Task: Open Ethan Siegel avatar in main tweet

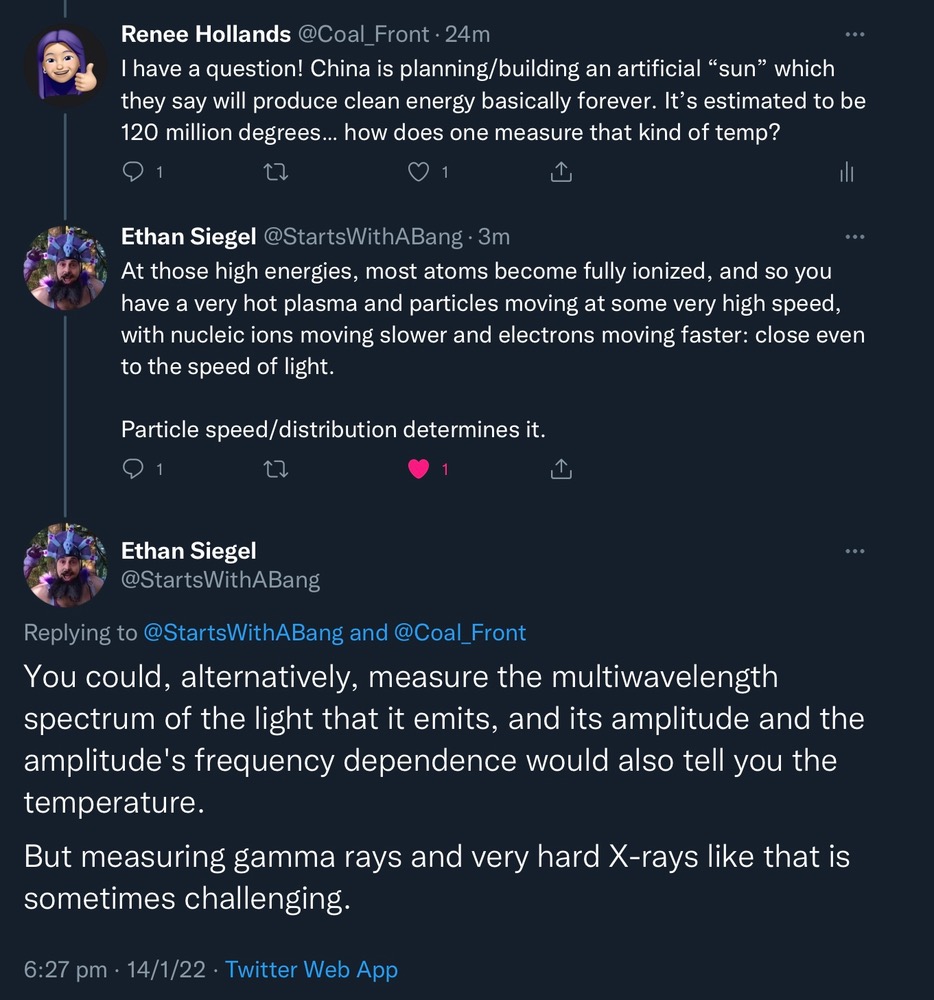Action: pyautogui.click(x=65, y=565)
